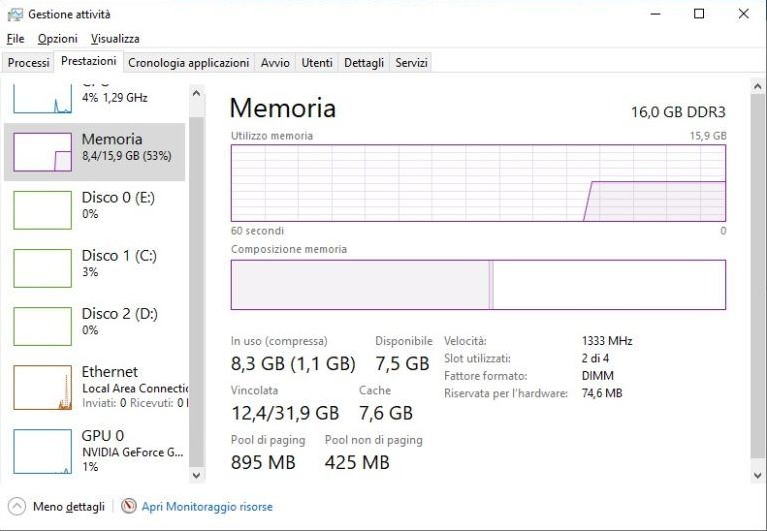
Task: Open the Avvio tab
Action: click(x=275, y=62)
